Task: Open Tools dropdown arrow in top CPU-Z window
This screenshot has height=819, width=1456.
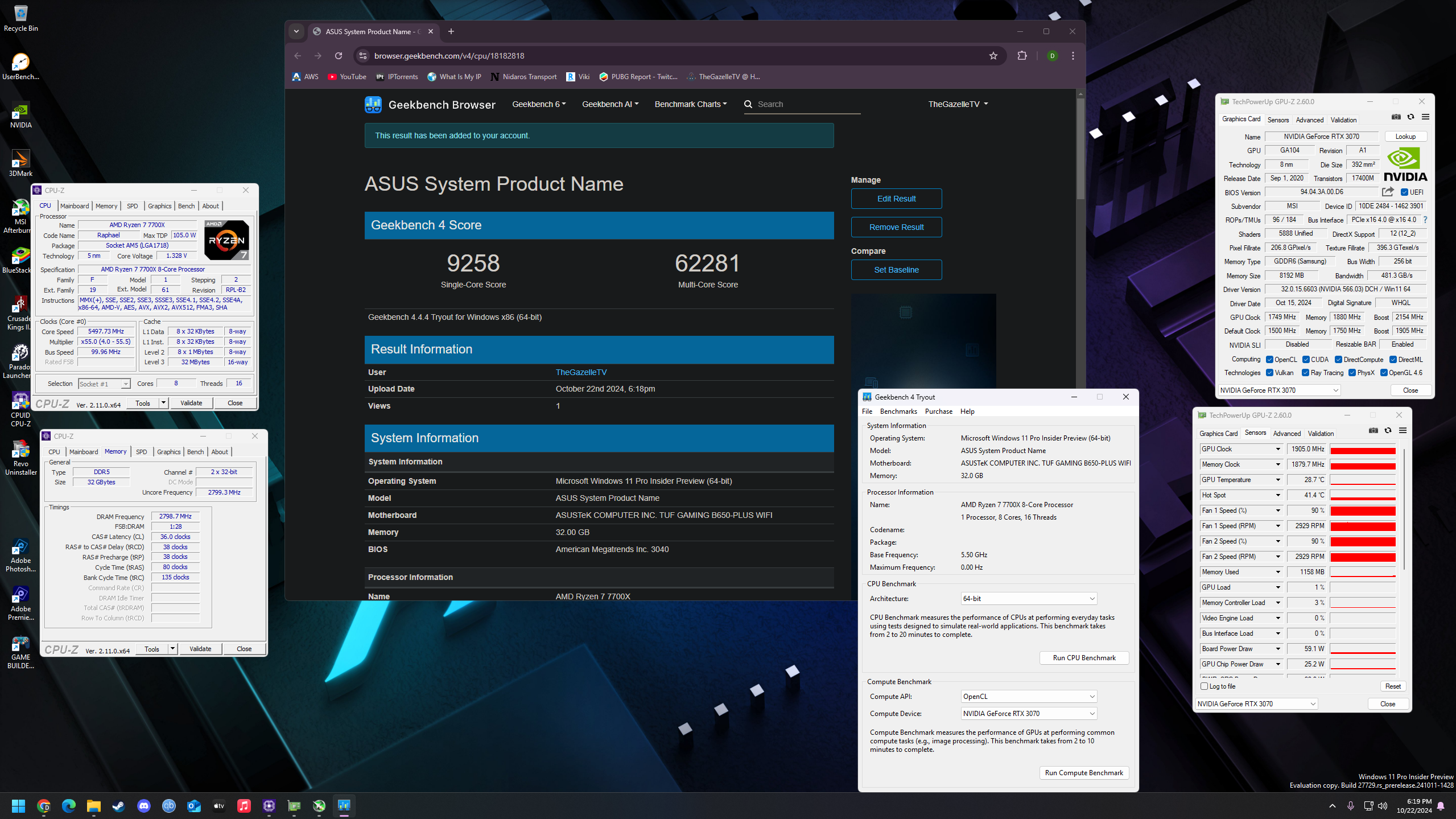Action: pyautogui.click(x=163, y=403)
